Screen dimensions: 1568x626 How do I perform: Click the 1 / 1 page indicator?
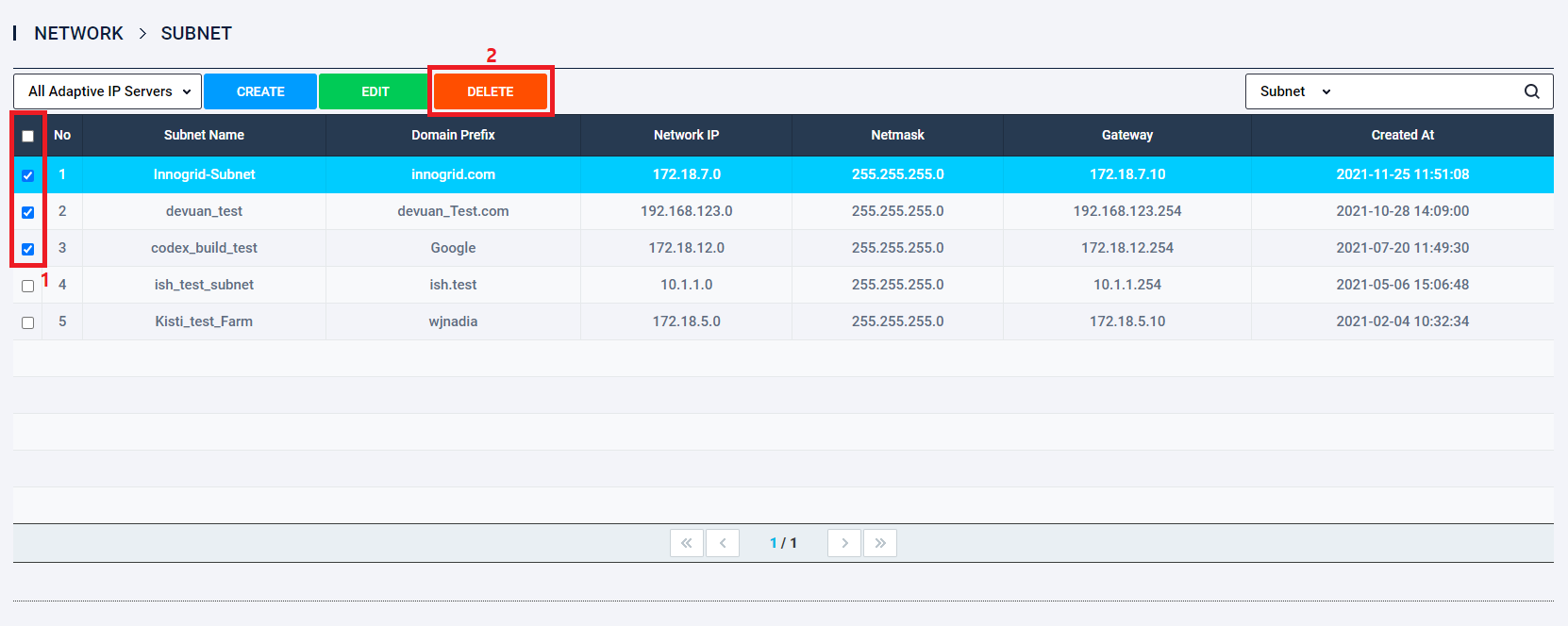(x=783, y=543)
